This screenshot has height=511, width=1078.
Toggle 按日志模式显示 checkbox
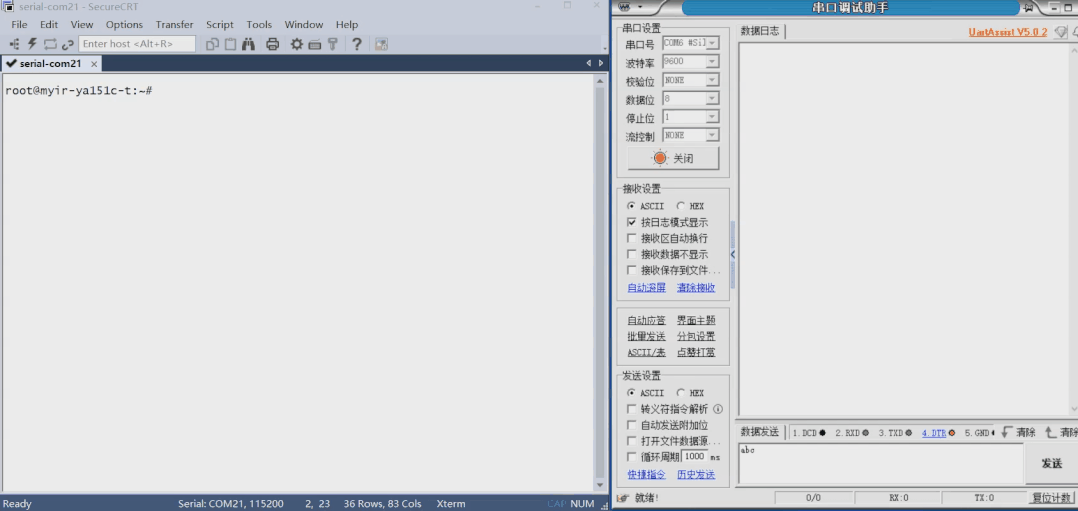point(632,222)
